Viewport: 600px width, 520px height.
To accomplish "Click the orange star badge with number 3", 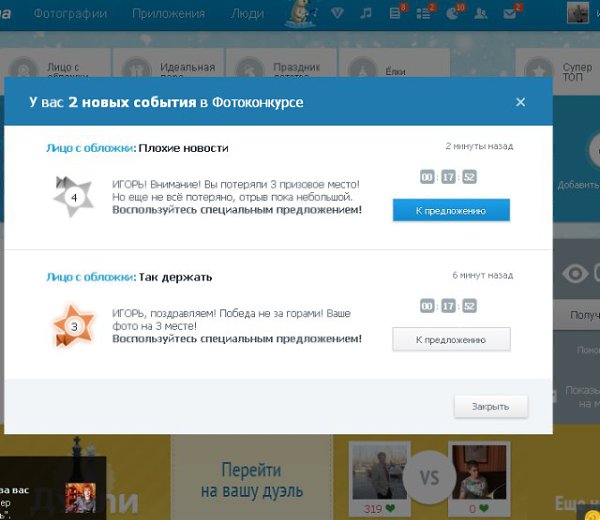I will point(73,326).
